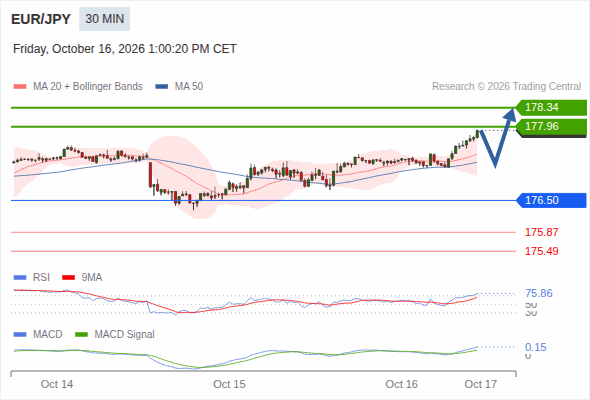
Task: Click the blue 176.50 pivot label
Action: pos(551,200)
